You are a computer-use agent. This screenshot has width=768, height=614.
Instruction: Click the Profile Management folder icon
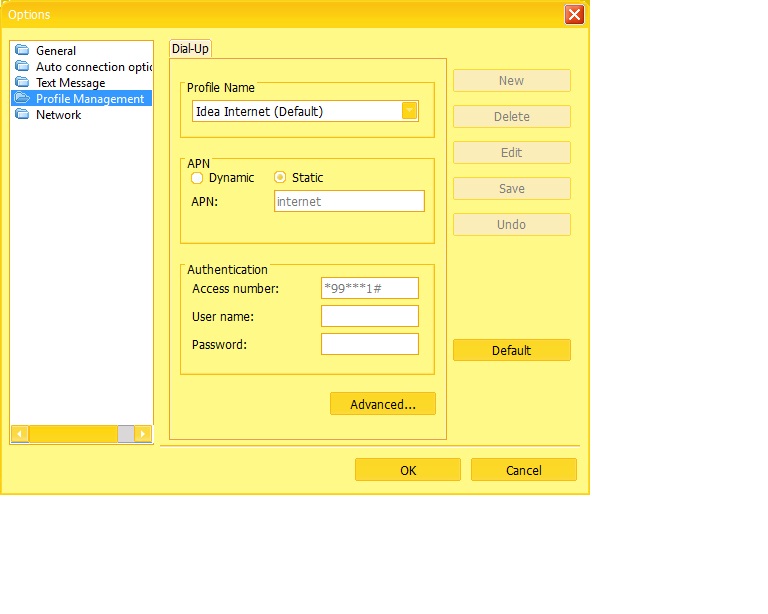(22, 99)
